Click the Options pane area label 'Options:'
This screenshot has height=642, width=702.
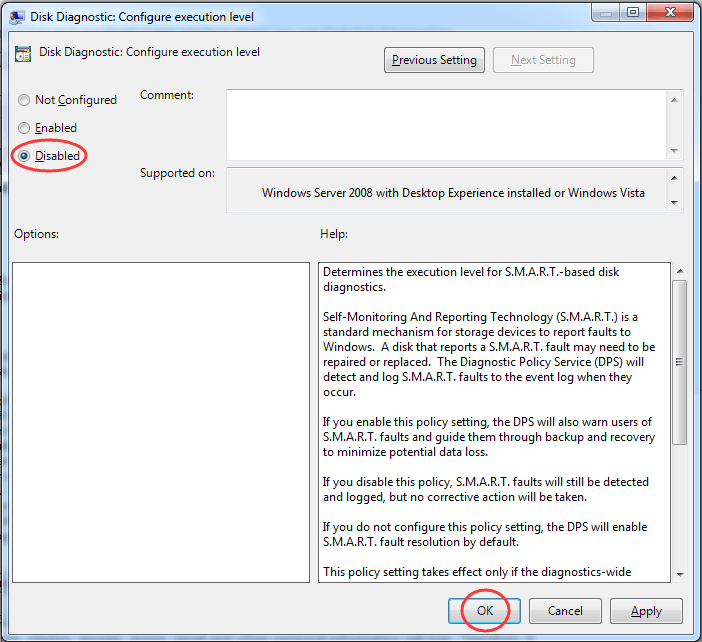point(36,234)
